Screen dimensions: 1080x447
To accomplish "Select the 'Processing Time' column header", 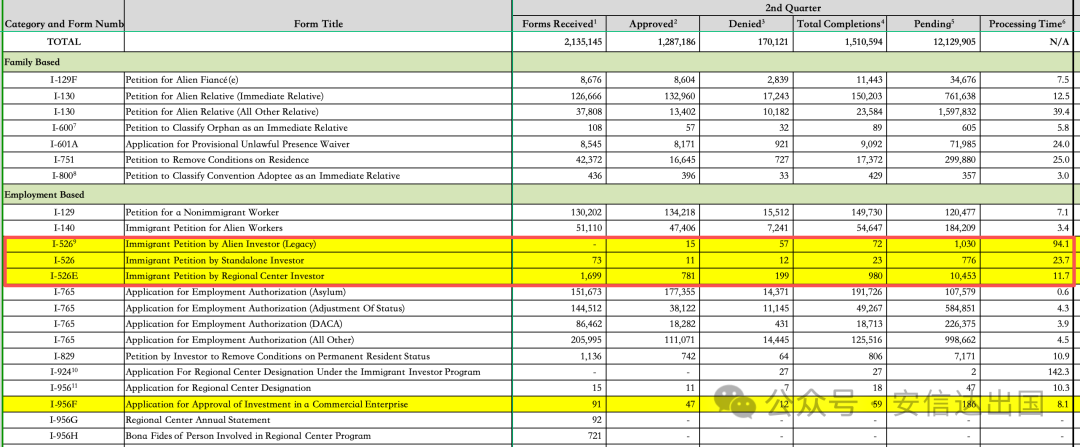I will [x=1028, y=24].
